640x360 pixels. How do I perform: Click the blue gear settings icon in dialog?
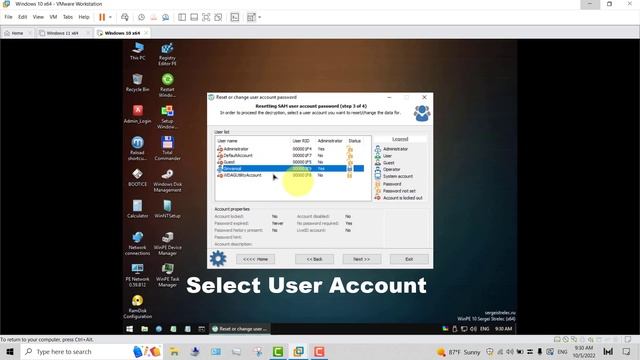pyautogui.click(x=218, y=259)
